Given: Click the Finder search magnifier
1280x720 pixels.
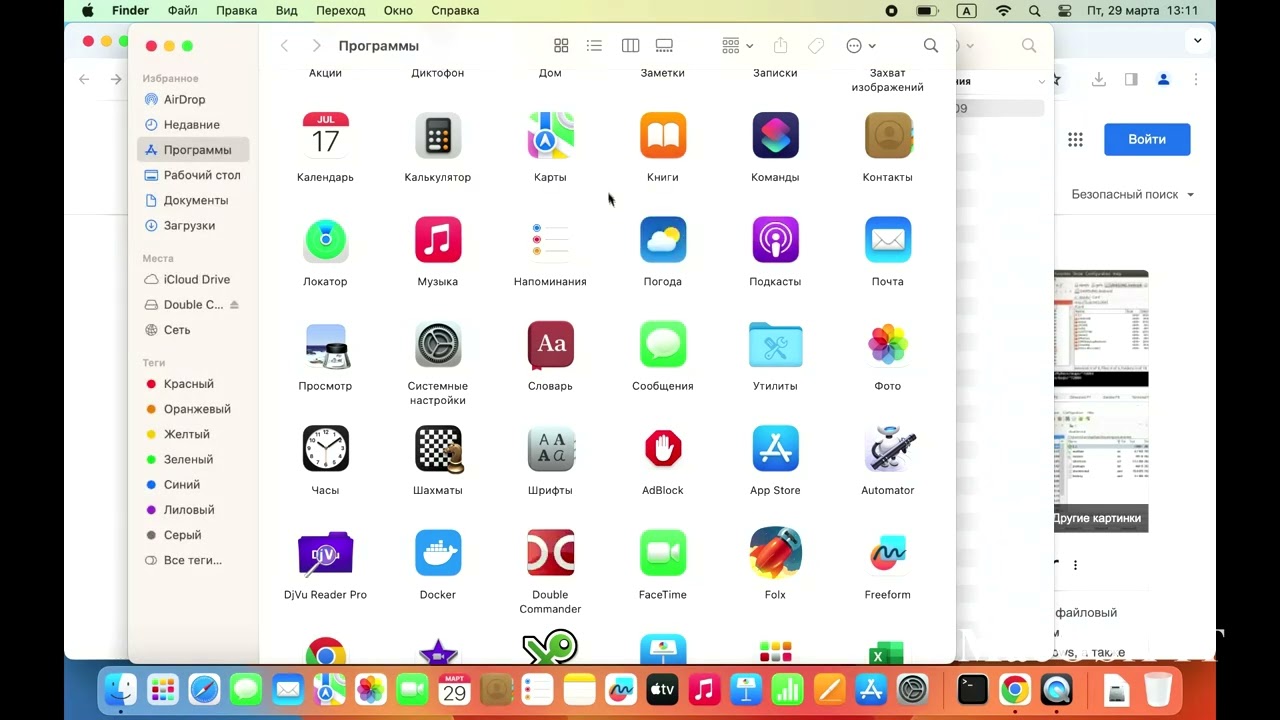Looking at the screenshot, I should pyautogui.click(x=931, y=46).
